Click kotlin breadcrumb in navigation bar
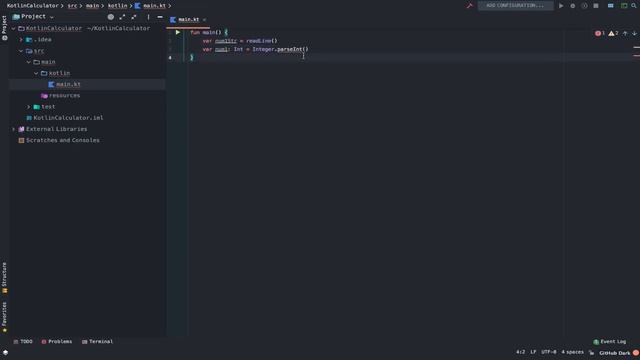 [x=117, y=6]
